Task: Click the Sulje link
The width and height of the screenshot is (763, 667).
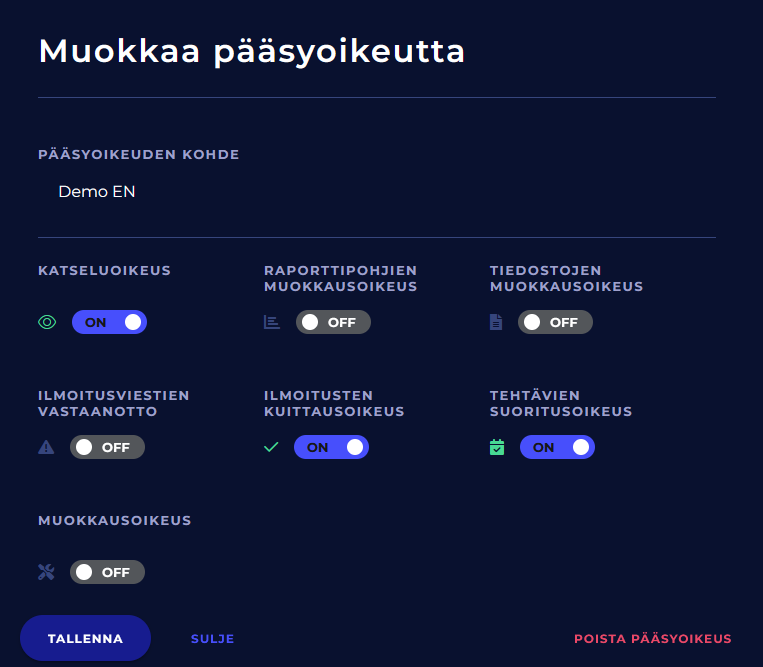Action: click(212, 639)
